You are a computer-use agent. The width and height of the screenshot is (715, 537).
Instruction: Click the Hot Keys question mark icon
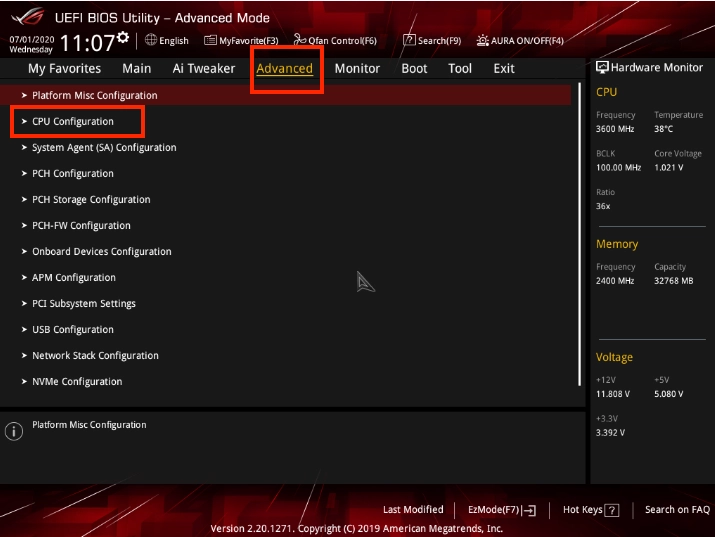612,510
